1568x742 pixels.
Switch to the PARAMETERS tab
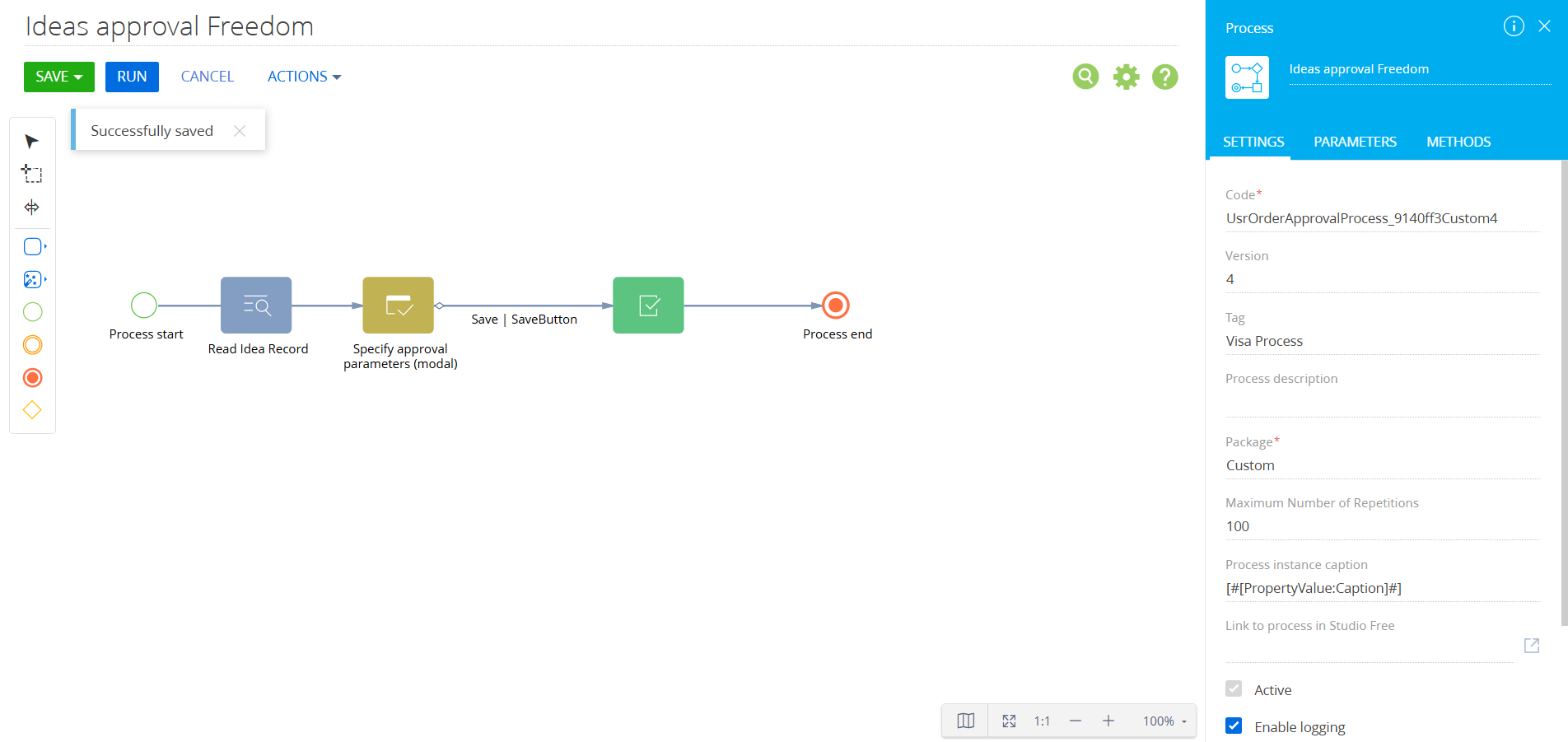pos(1355,142)
